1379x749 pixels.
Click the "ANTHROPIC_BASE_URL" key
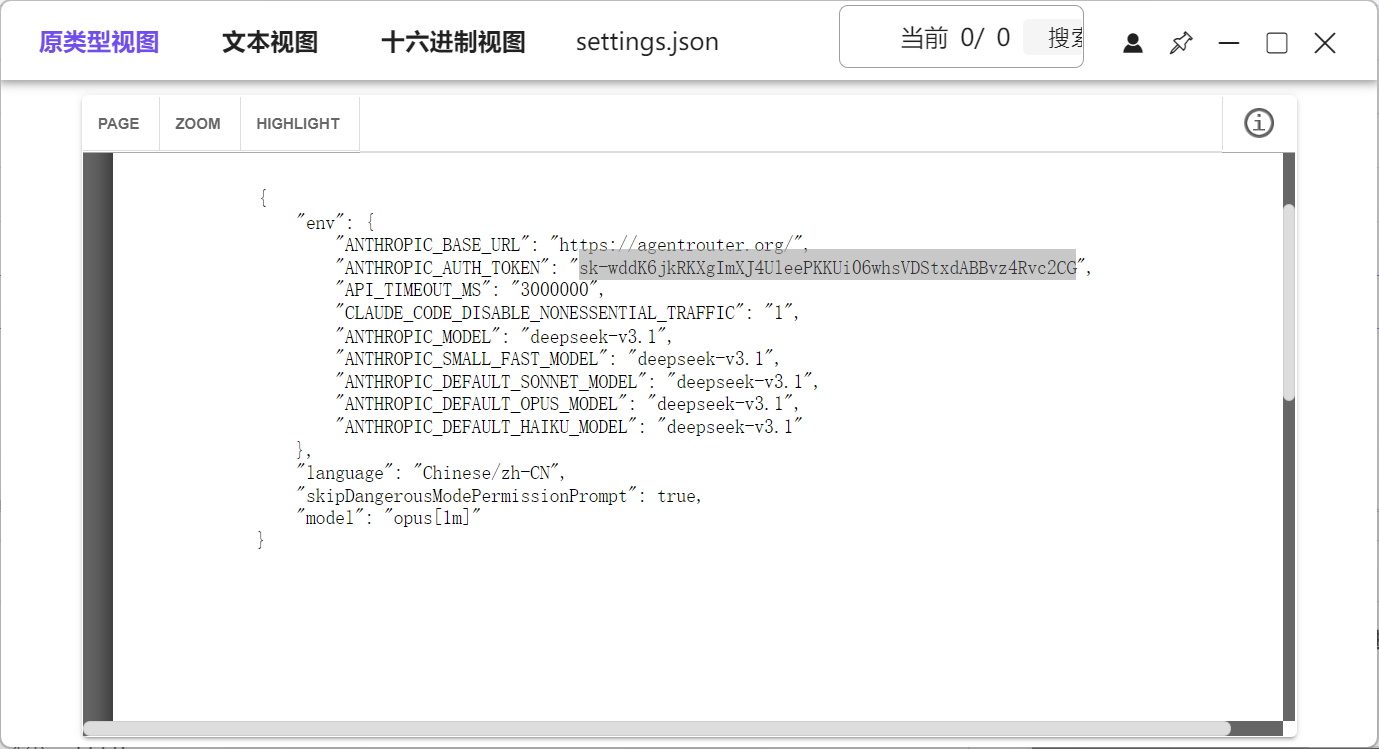(433, 245)
